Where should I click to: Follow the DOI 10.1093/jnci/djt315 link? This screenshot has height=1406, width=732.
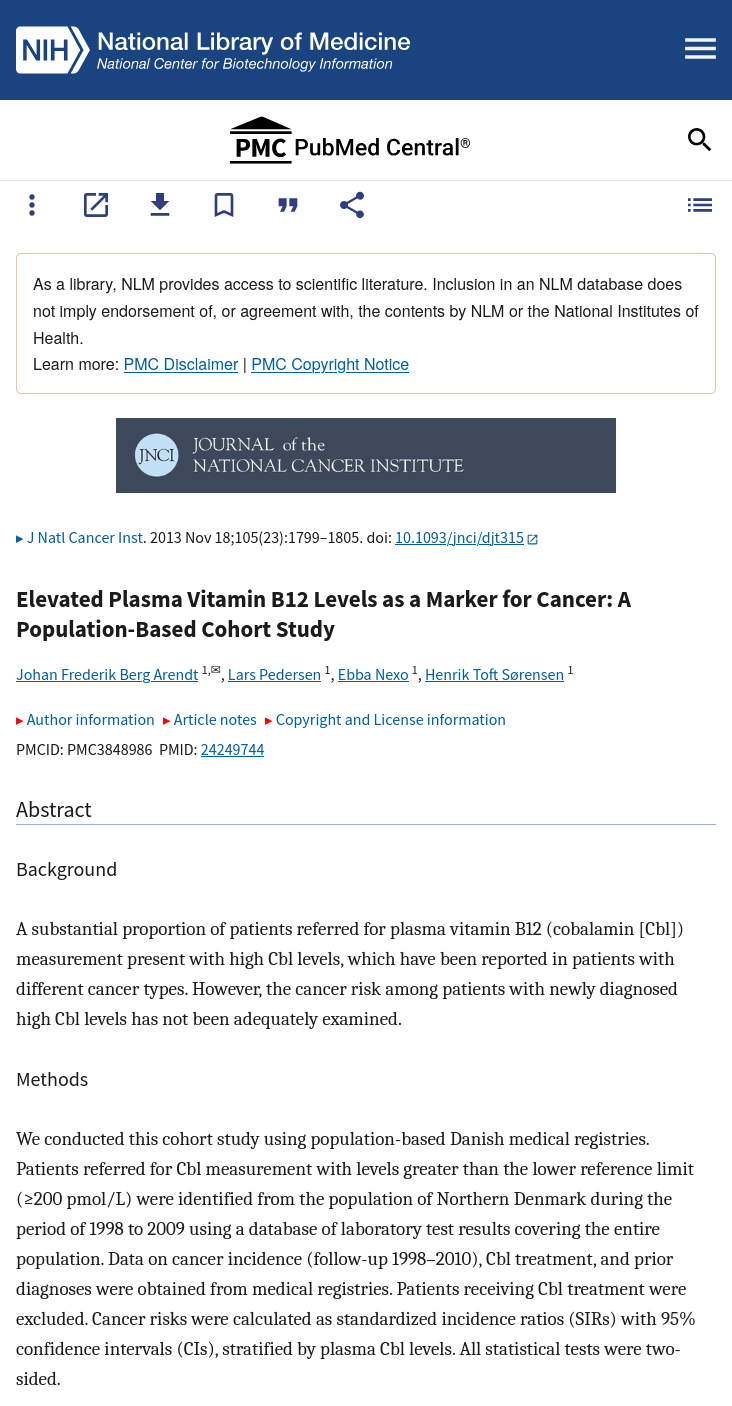(466, 538)
